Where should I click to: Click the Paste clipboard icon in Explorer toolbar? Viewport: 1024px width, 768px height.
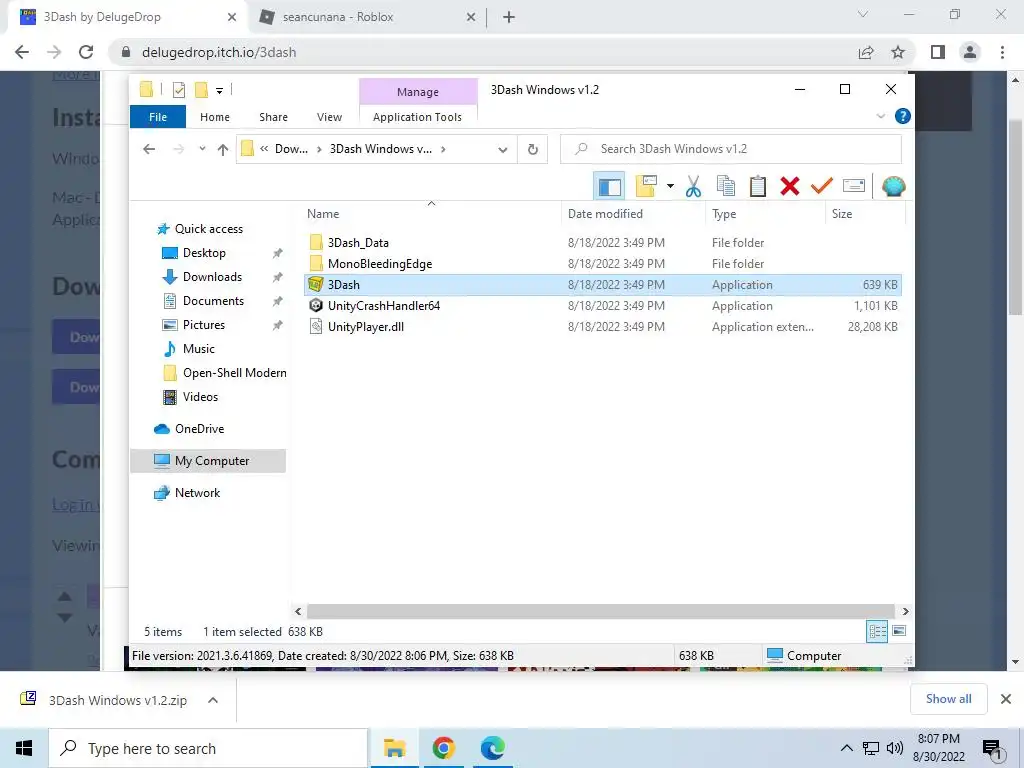758,186
